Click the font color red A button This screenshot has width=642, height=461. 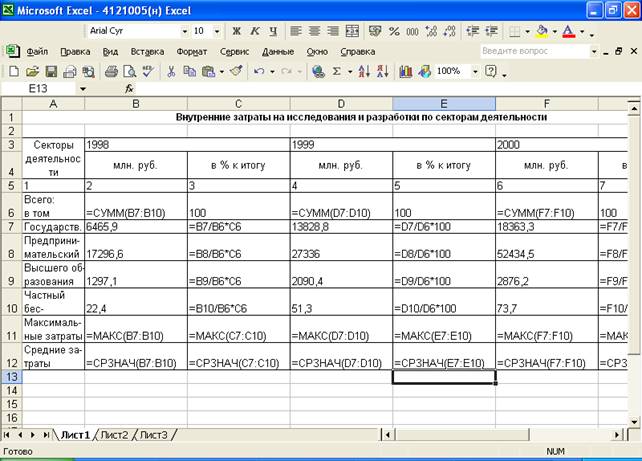tap(568, 31)
